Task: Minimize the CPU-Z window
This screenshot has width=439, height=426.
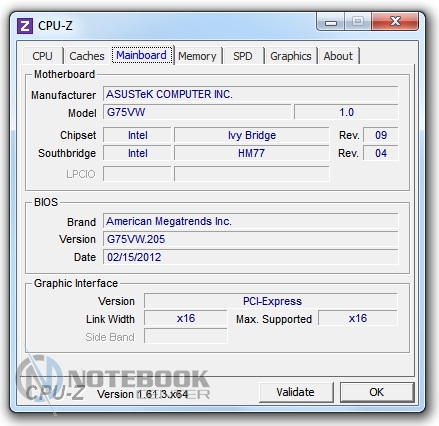Action: tap(331, 22)
